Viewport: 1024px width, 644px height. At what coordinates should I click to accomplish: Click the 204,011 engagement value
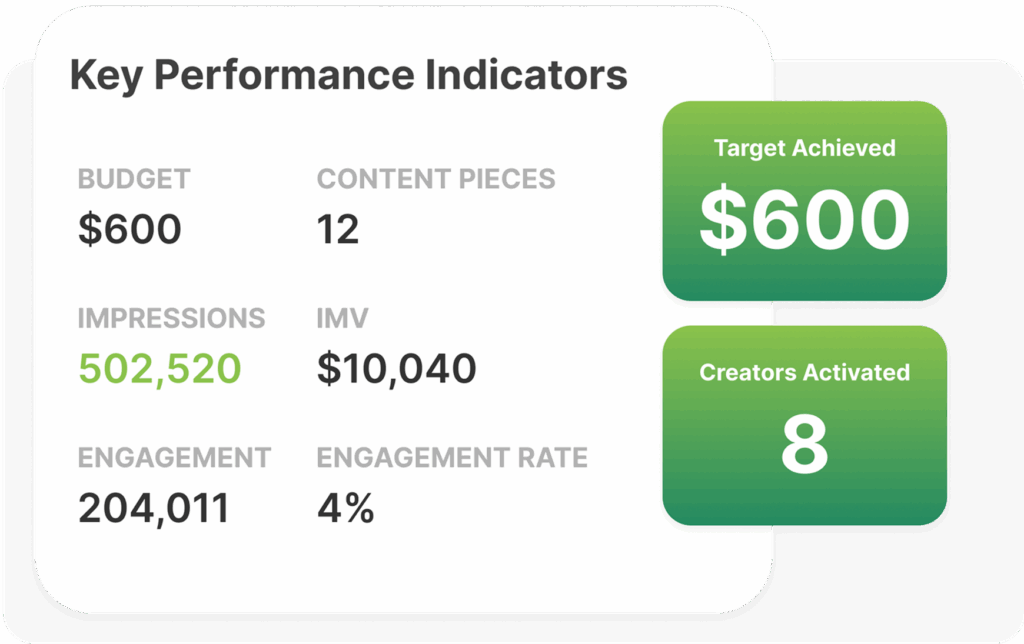tap(153, 509)
